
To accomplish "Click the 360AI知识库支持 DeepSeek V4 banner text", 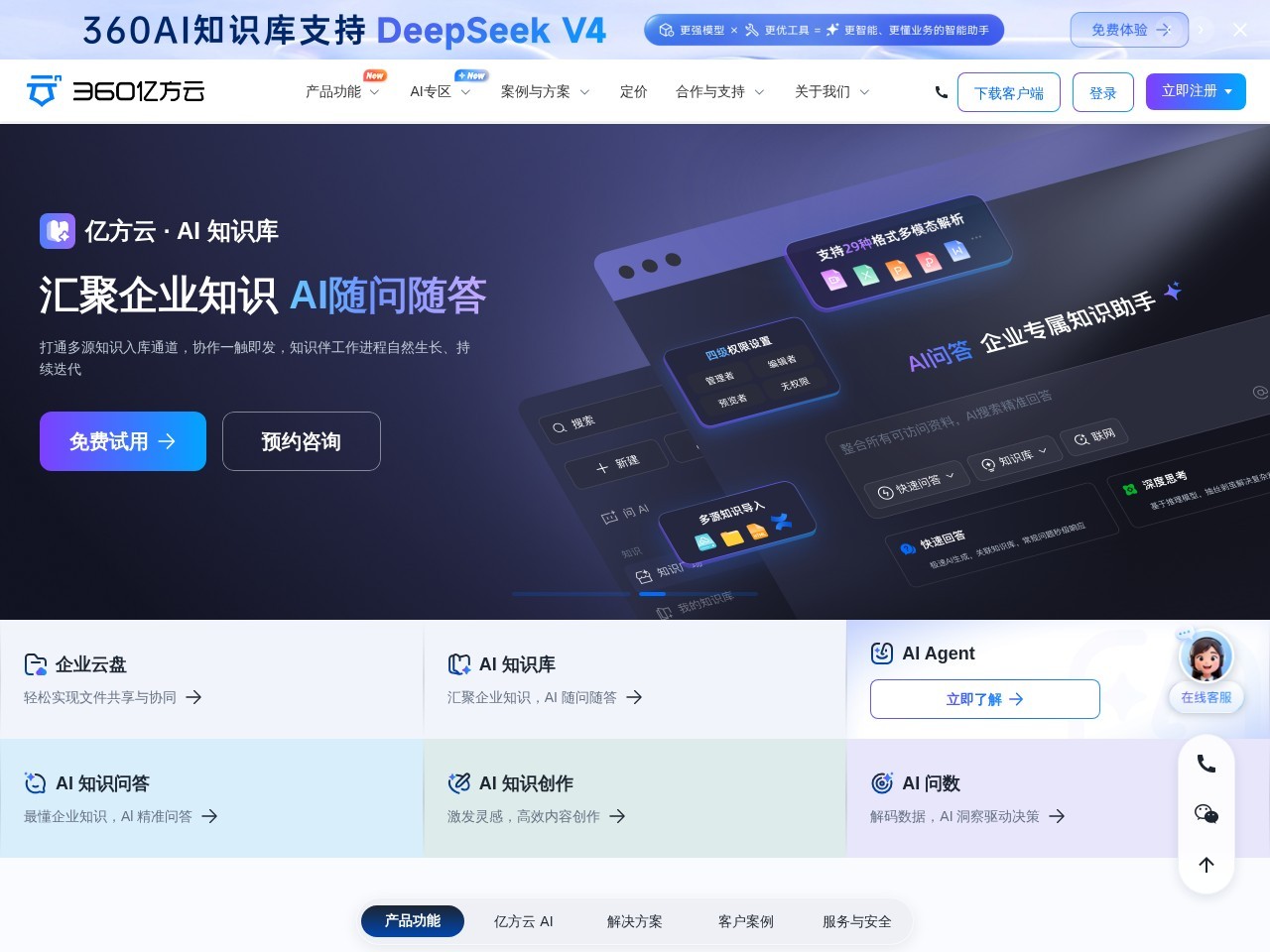I will pos(343,31).
